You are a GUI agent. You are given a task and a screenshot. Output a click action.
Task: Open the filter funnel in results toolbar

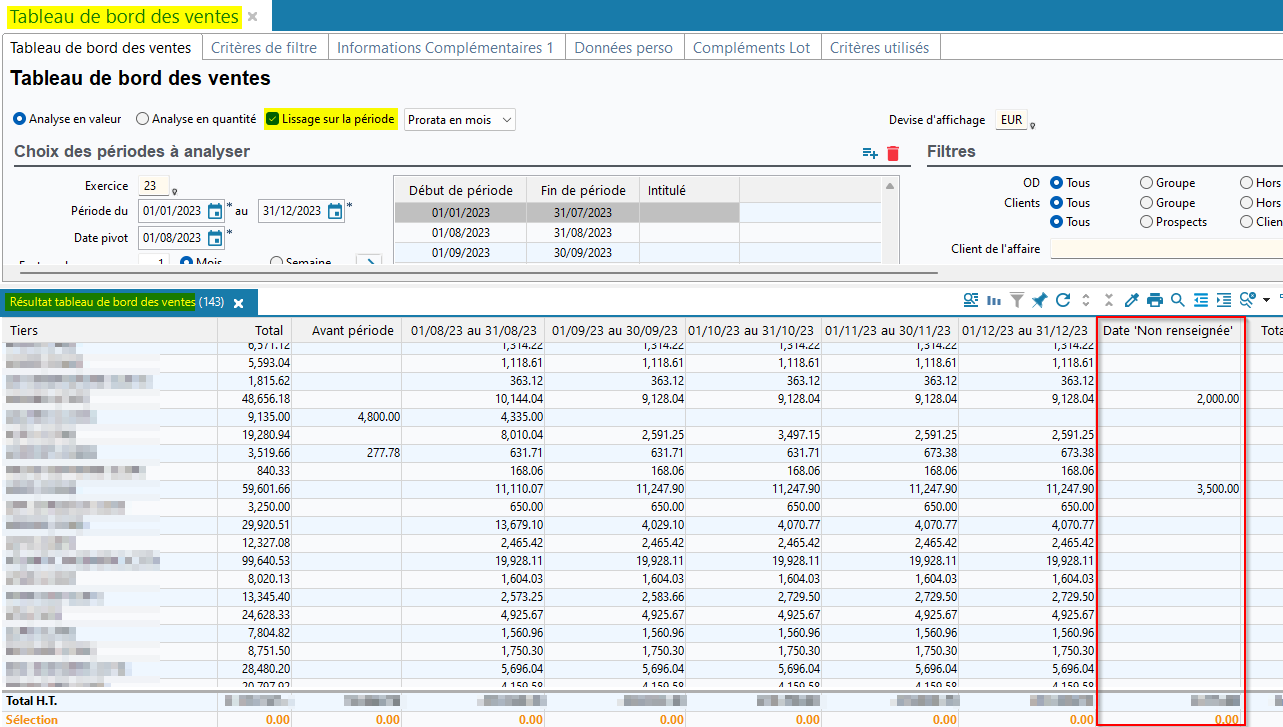click(x=1016, y=300)
